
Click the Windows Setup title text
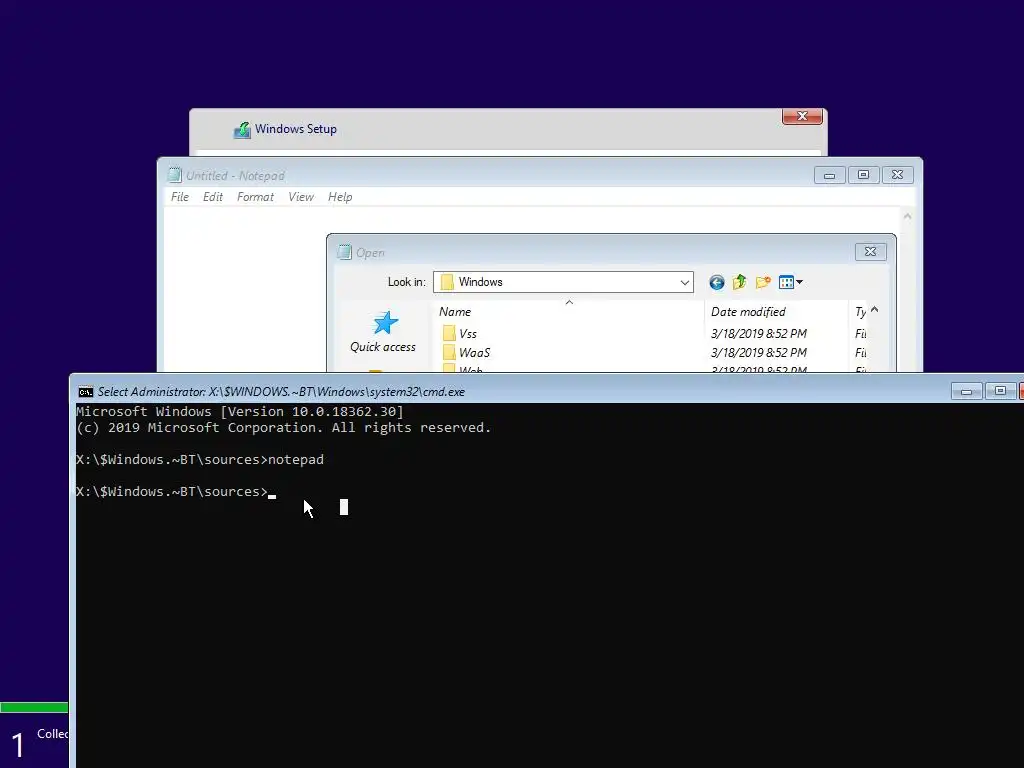pyautogui.click(x=296, y=129)
